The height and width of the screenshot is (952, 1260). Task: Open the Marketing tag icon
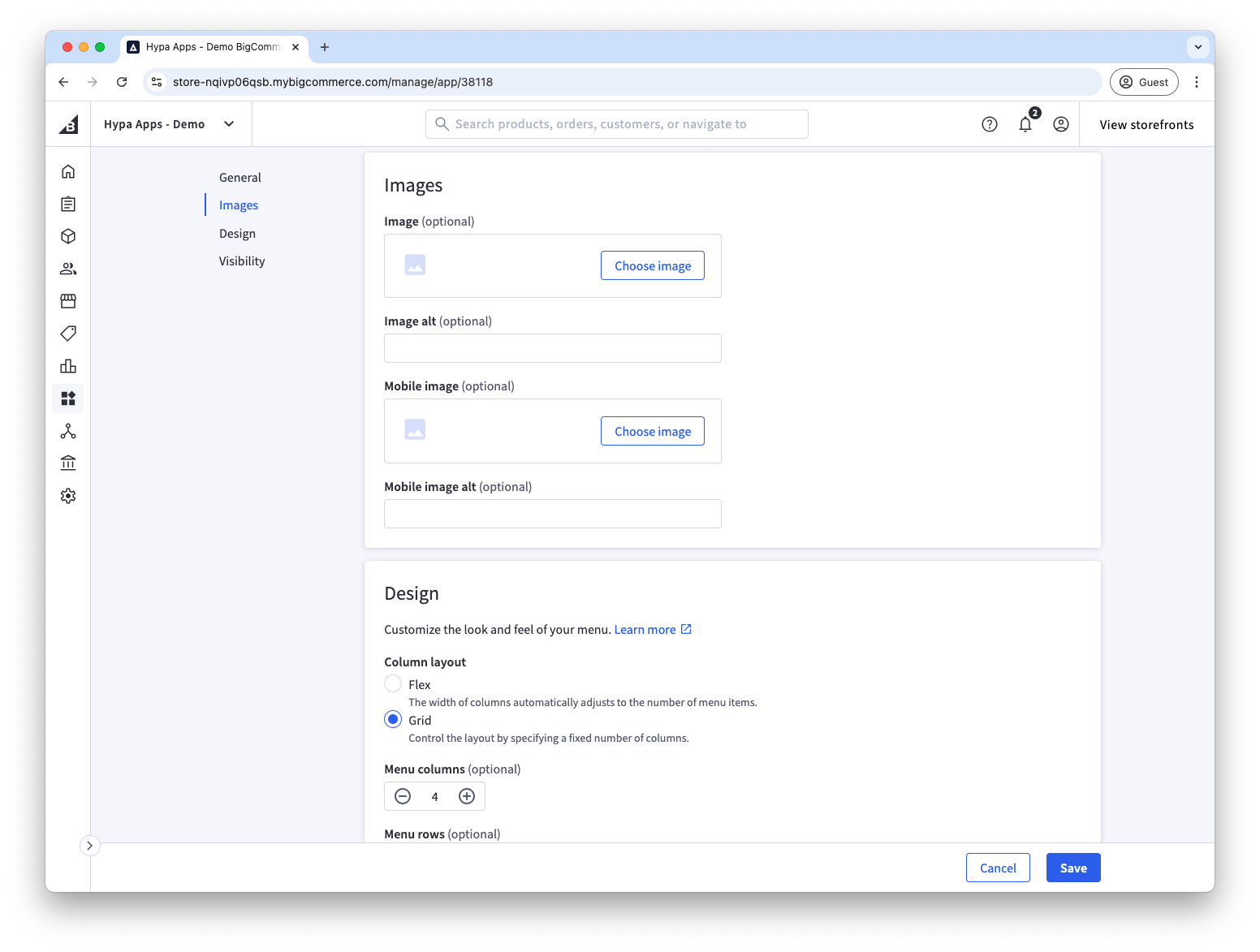coord(68,334)
